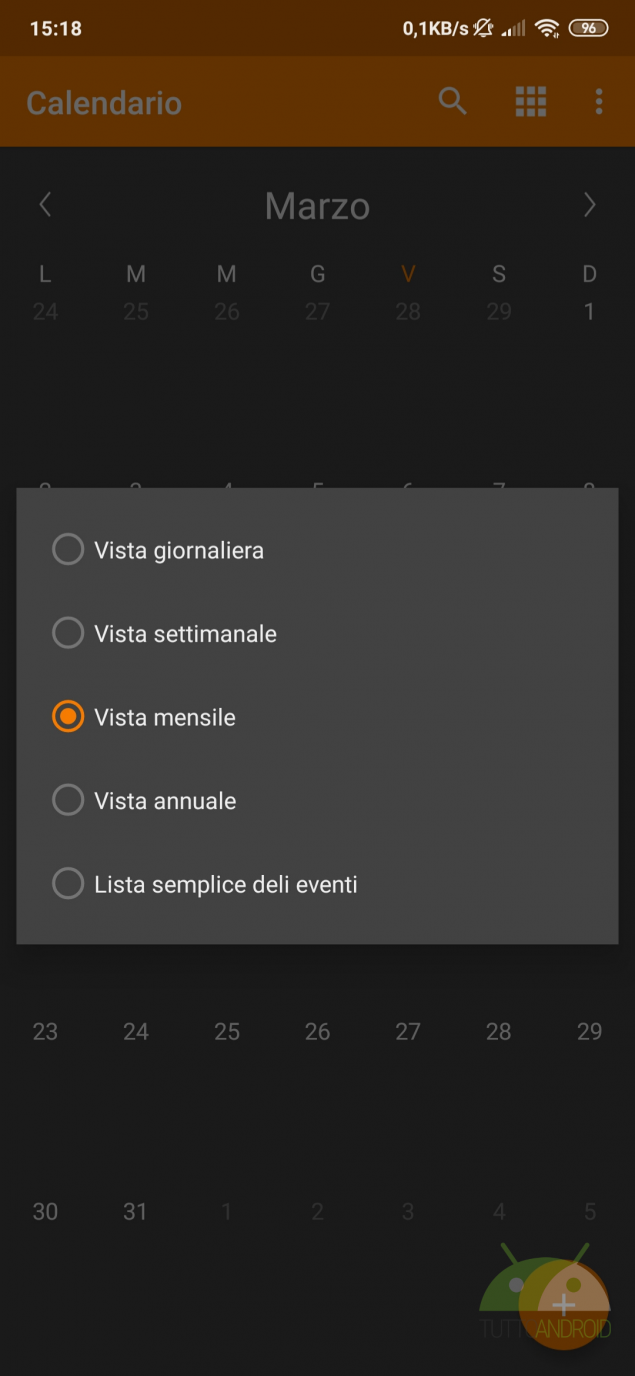Tap day 26 in the fourth week
This screenshot has width=635, height=1376.
(x=317, y=1031)
